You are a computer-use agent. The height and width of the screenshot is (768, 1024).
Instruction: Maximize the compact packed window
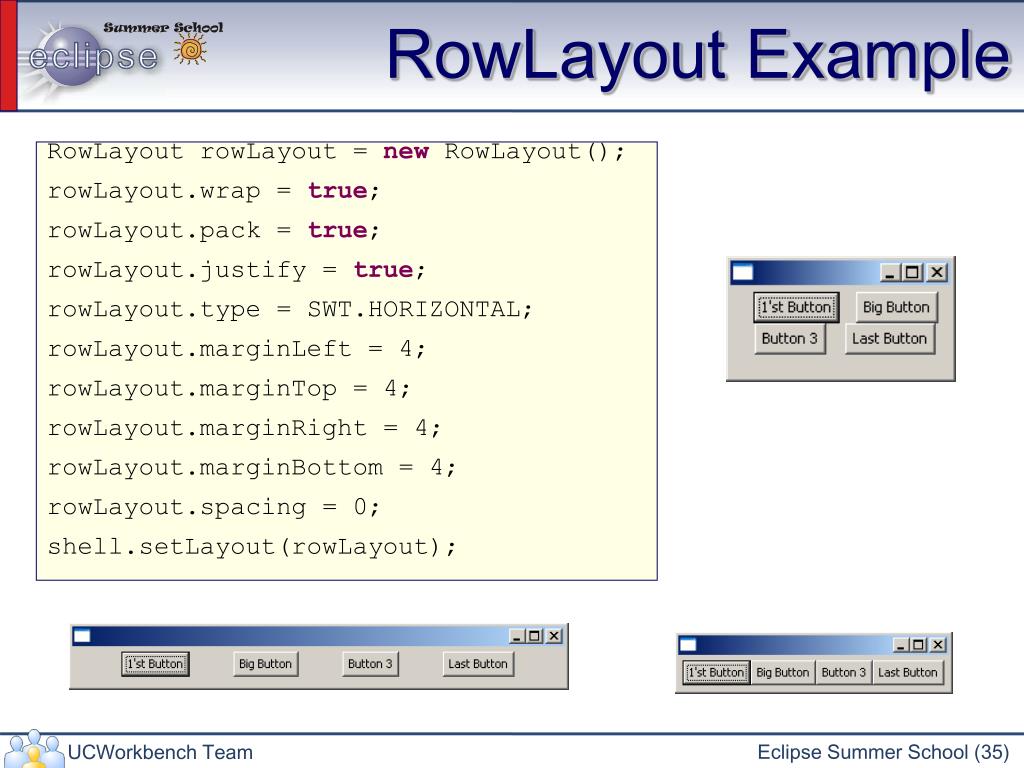(x=918, y=645)
